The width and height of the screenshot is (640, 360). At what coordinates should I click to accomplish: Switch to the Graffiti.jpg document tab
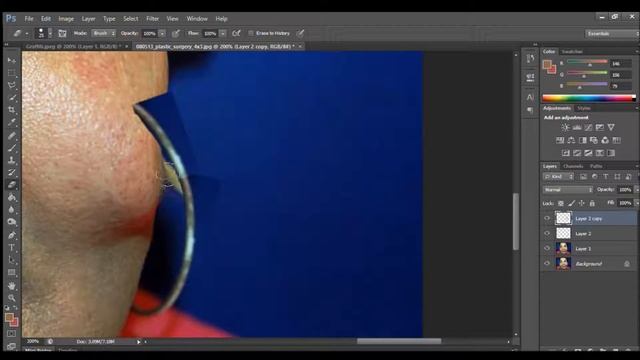point(74,47)
